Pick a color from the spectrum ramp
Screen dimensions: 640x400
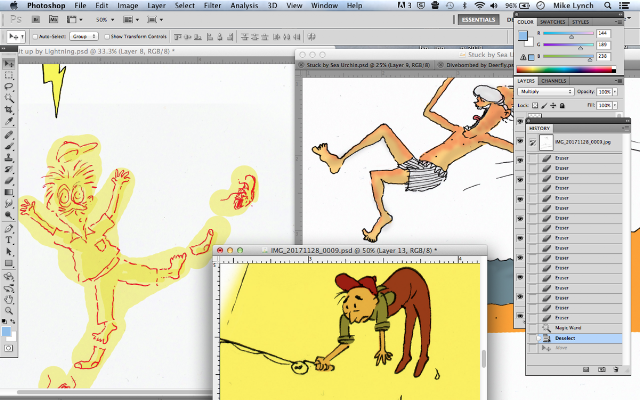click(566, 70)
